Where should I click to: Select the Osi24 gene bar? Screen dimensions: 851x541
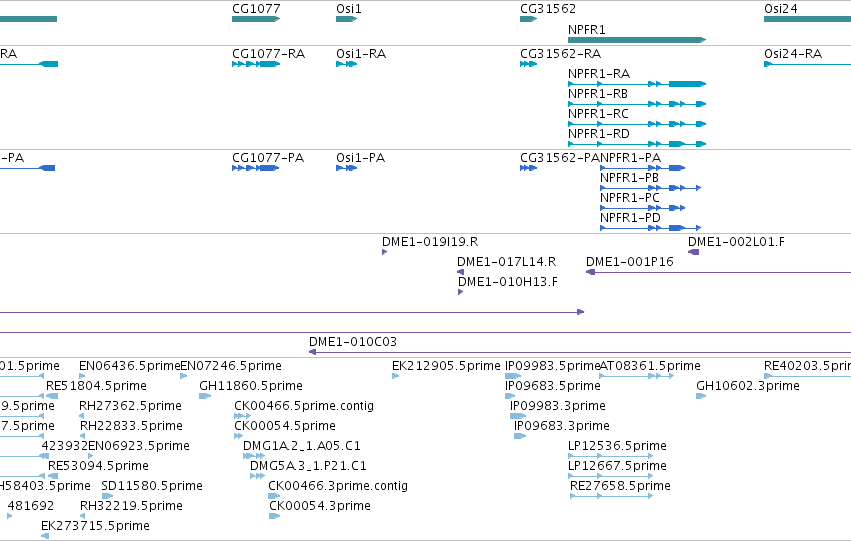pyautogui.click(x=807, y=19)
